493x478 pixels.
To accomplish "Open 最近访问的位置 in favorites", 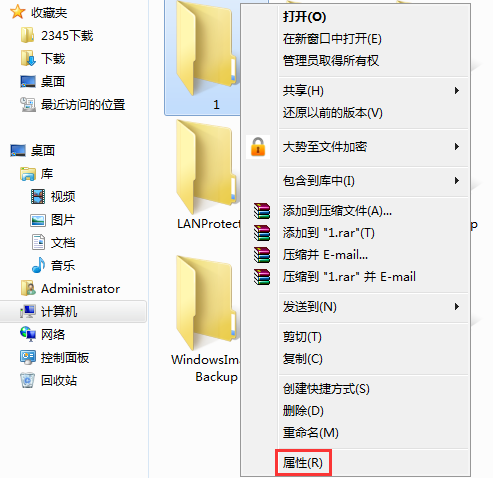I will click(x=73, y=105).
